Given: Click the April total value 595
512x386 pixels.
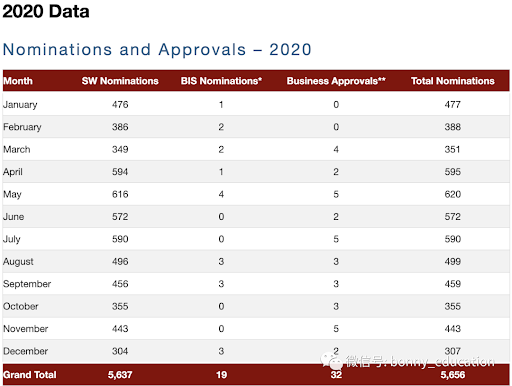Looking at the screenshot, I should click(x=452, y=172).
